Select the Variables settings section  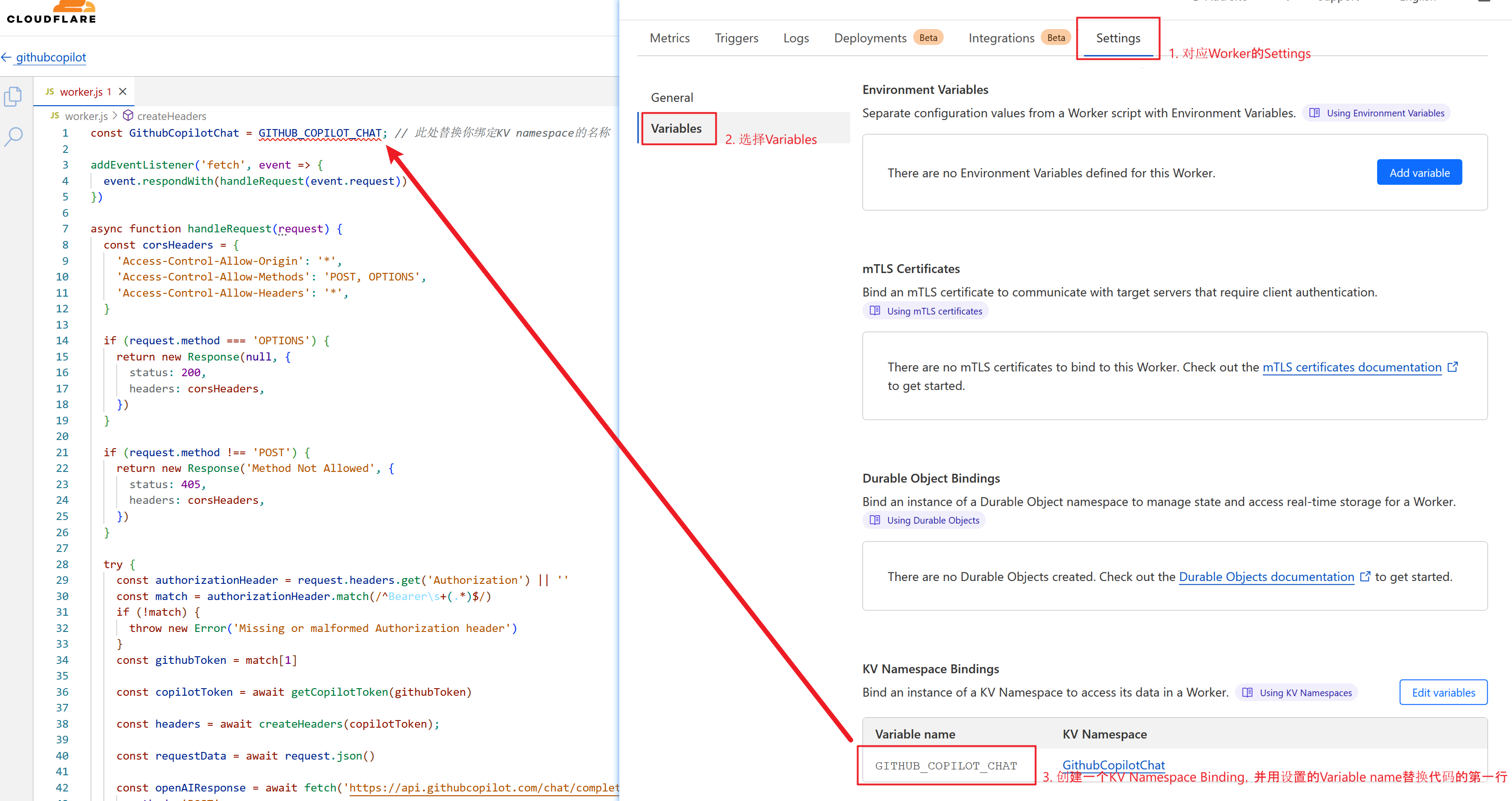pos(676,129)
